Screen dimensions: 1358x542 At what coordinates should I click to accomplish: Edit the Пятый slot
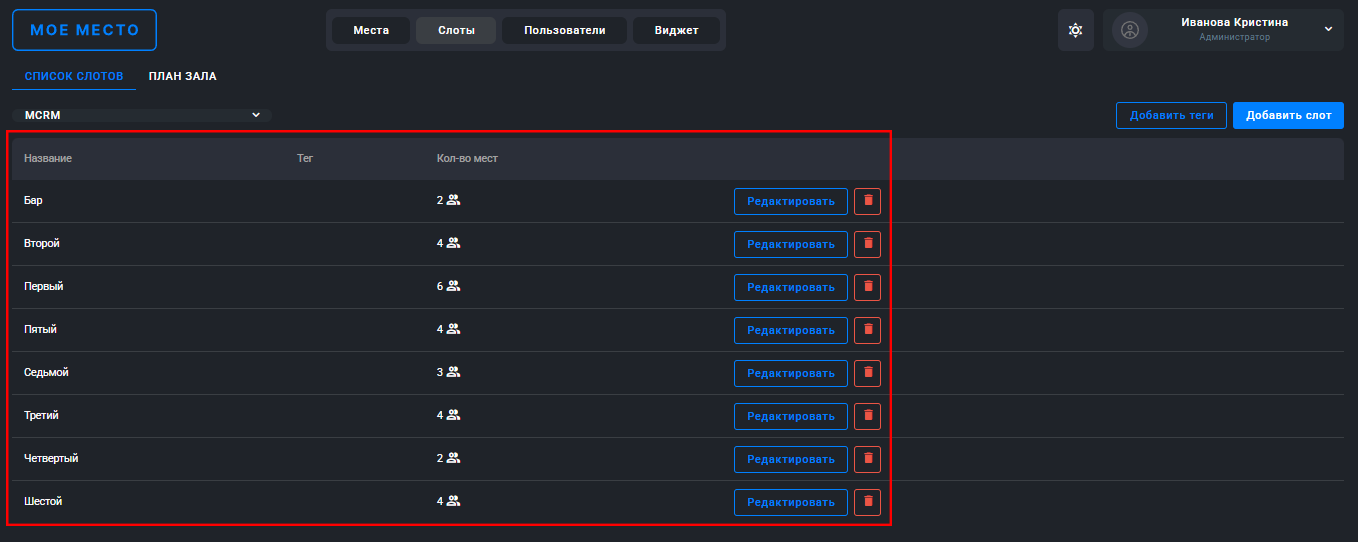pos(791,330)
